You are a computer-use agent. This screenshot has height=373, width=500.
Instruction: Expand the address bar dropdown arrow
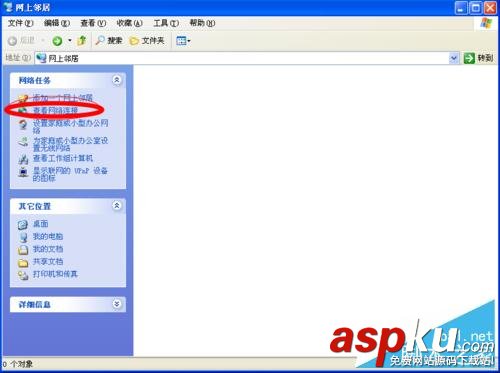pos(453,58)
